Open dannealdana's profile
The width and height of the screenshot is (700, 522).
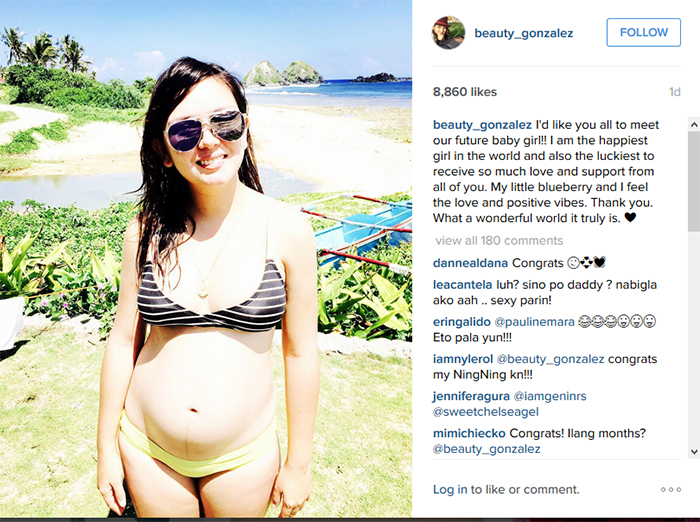tap(471, 263)
